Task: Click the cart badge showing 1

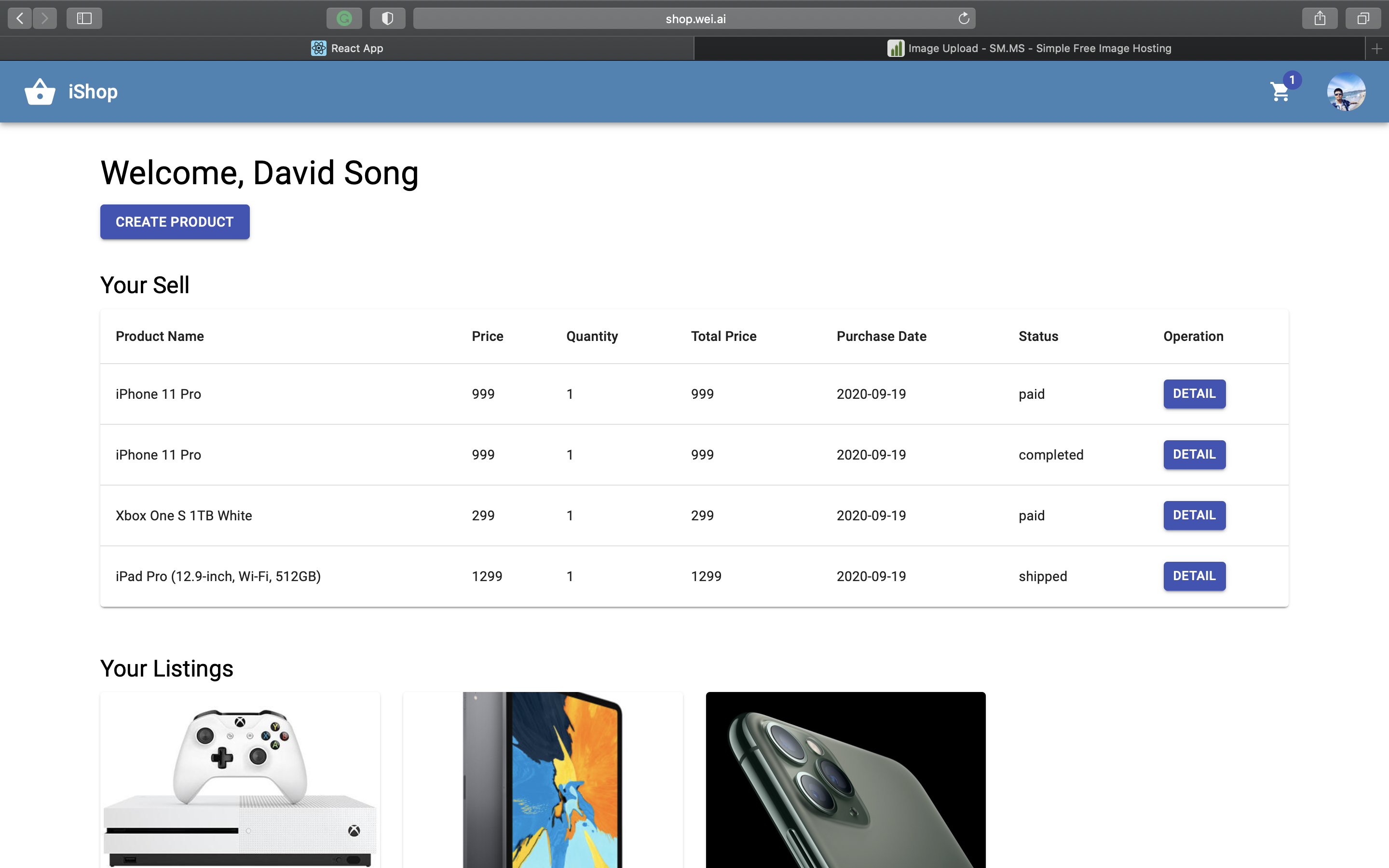Action: [1292, 80]
